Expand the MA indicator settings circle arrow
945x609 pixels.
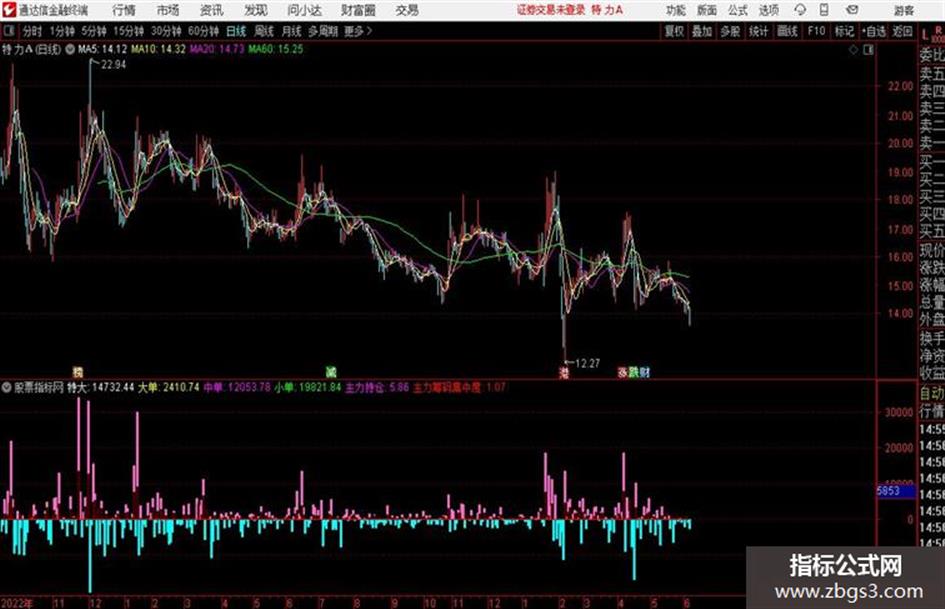69,49
